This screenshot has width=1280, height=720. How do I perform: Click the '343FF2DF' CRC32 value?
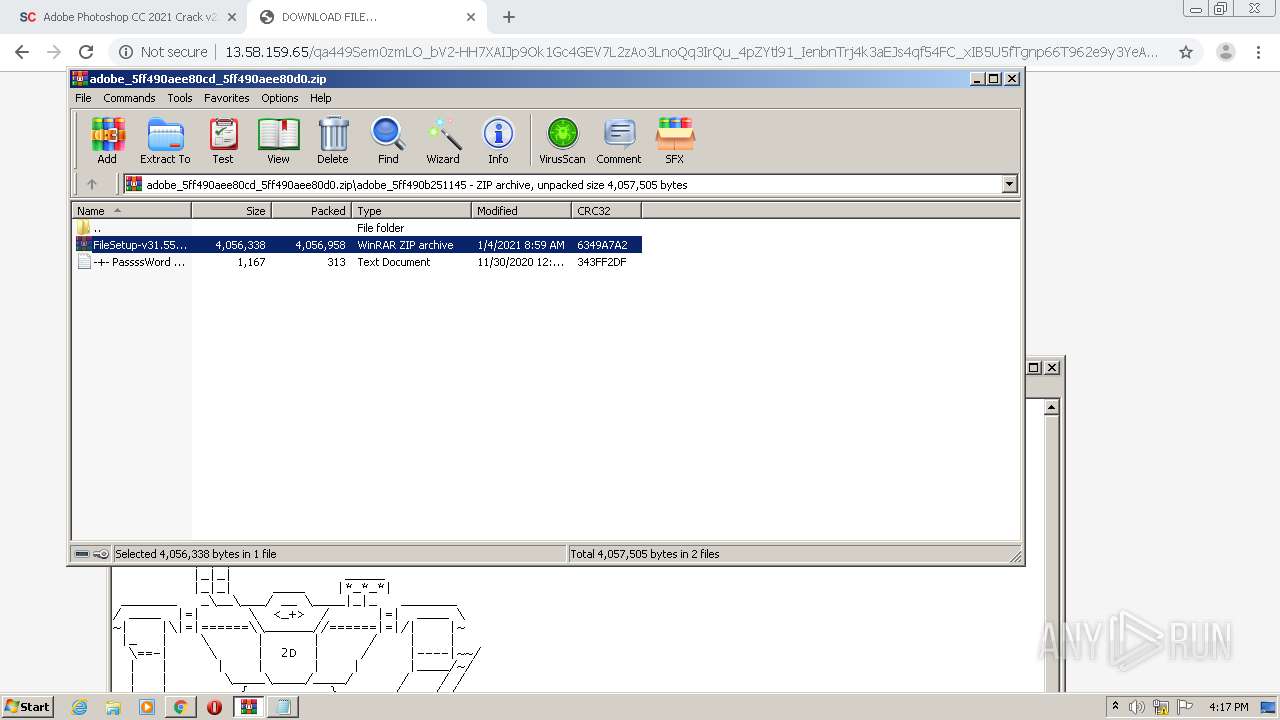coord(602,262)
